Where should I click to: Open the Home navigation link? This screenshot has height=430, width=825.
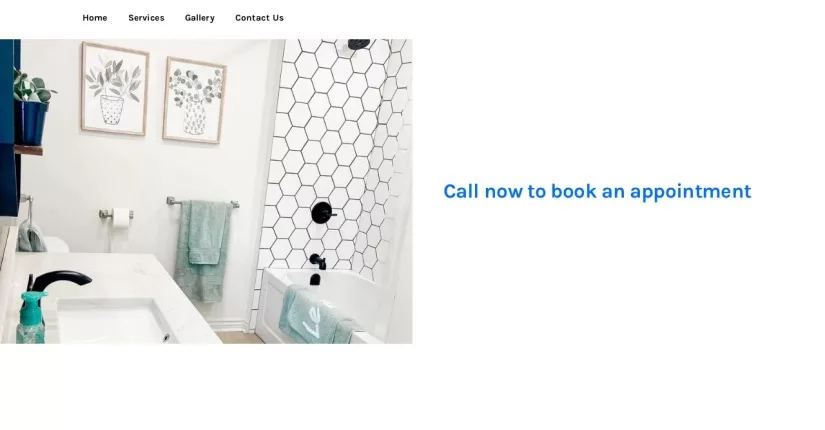(x=95, y=18)
